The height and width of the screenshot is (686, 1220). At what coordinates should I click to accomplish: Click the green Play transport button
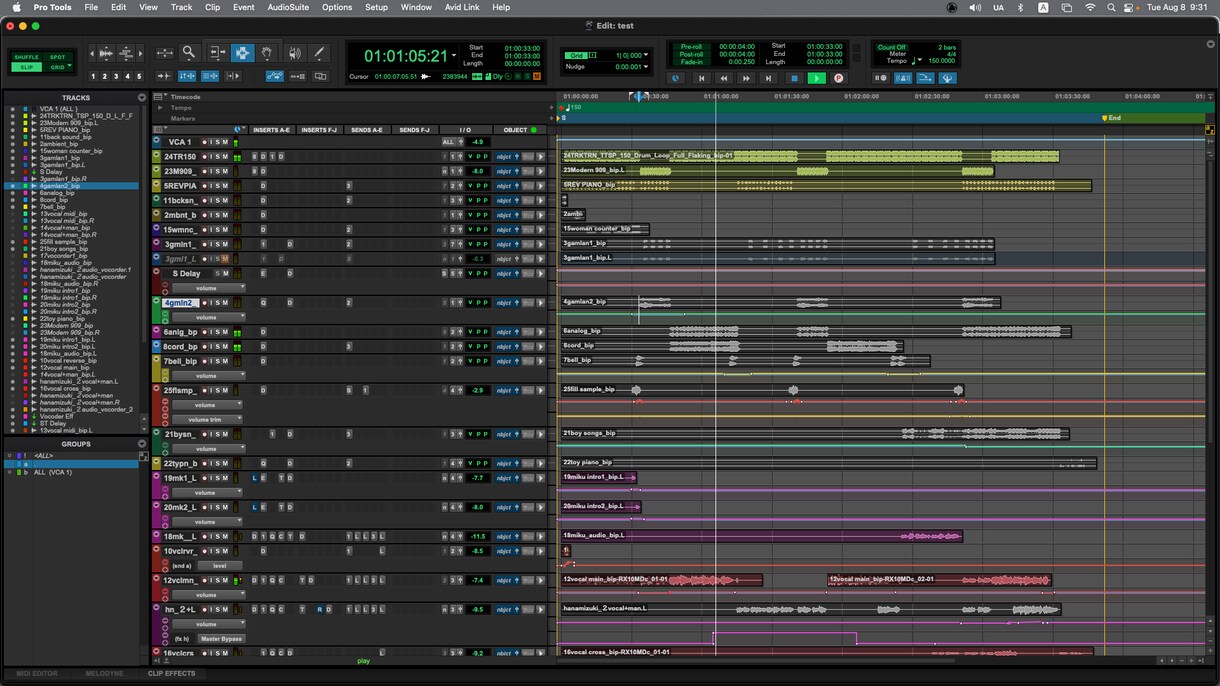click(x=817, y=78)
